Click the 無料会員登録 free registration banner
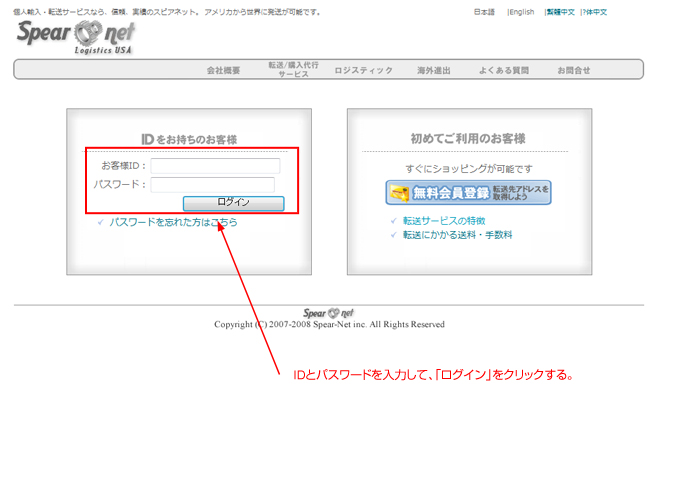The height and width of the screenshot is (498, 700). (468, 193)
